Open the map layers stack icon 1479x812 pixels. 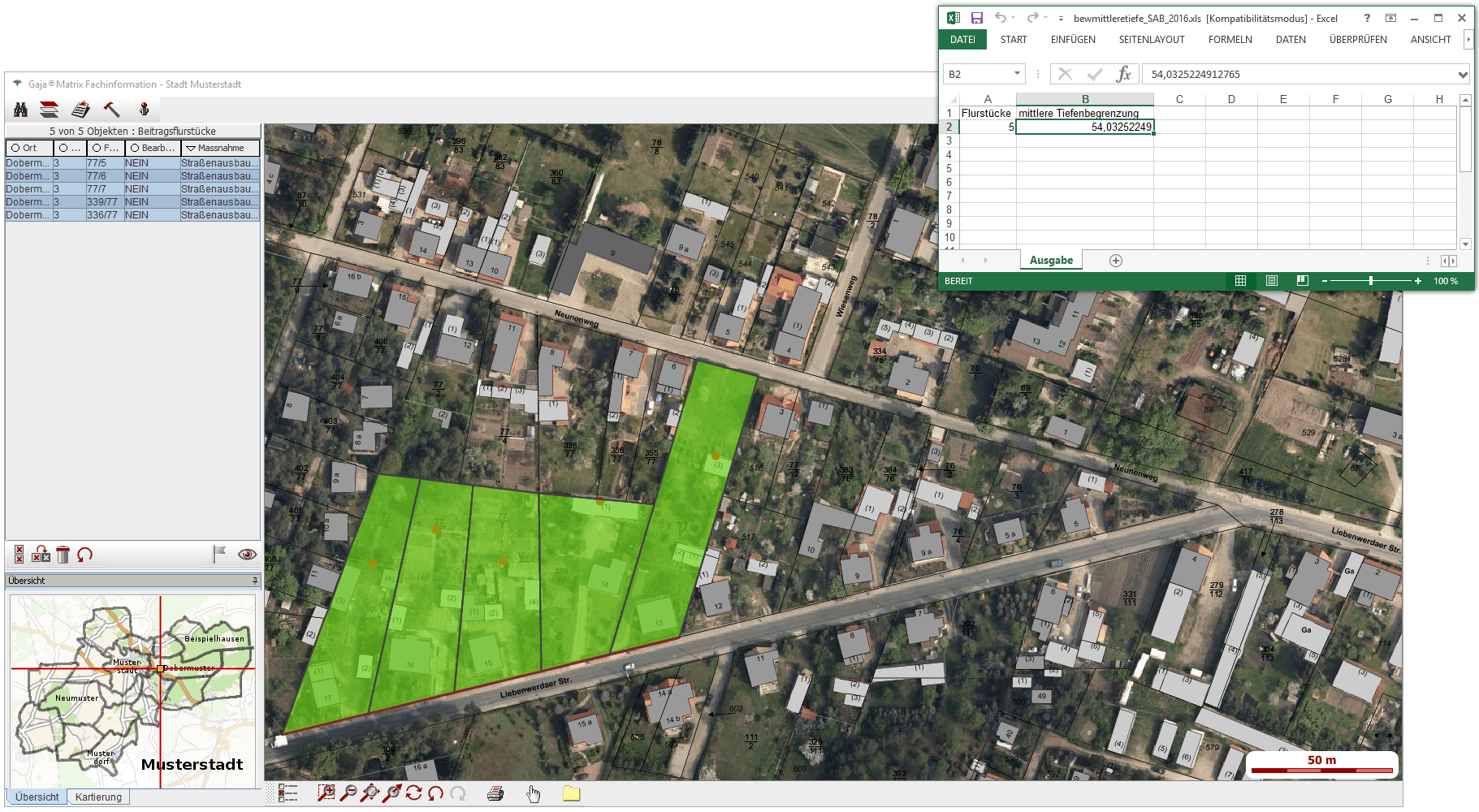[50, 110]
